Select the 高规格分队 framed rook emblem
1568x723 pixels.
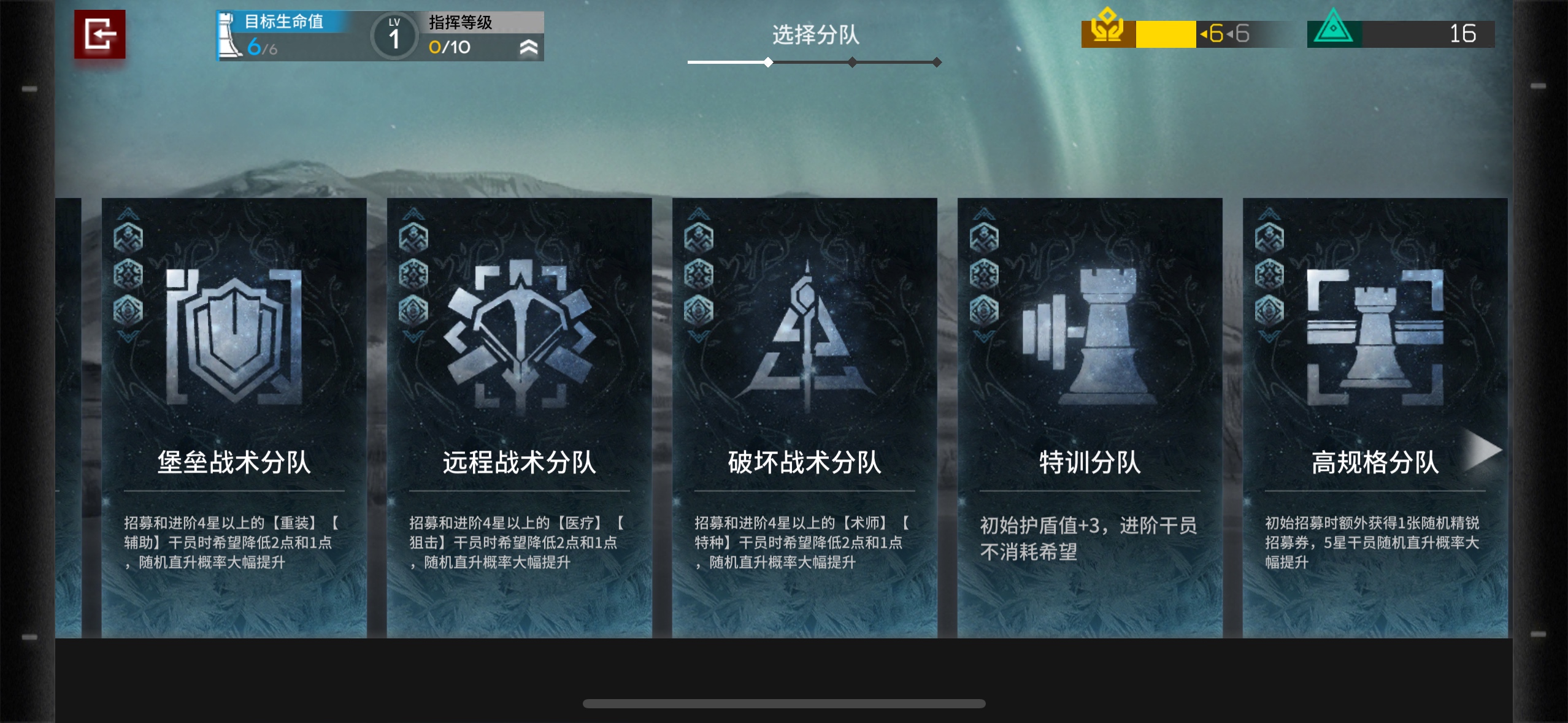[1375, 337]
